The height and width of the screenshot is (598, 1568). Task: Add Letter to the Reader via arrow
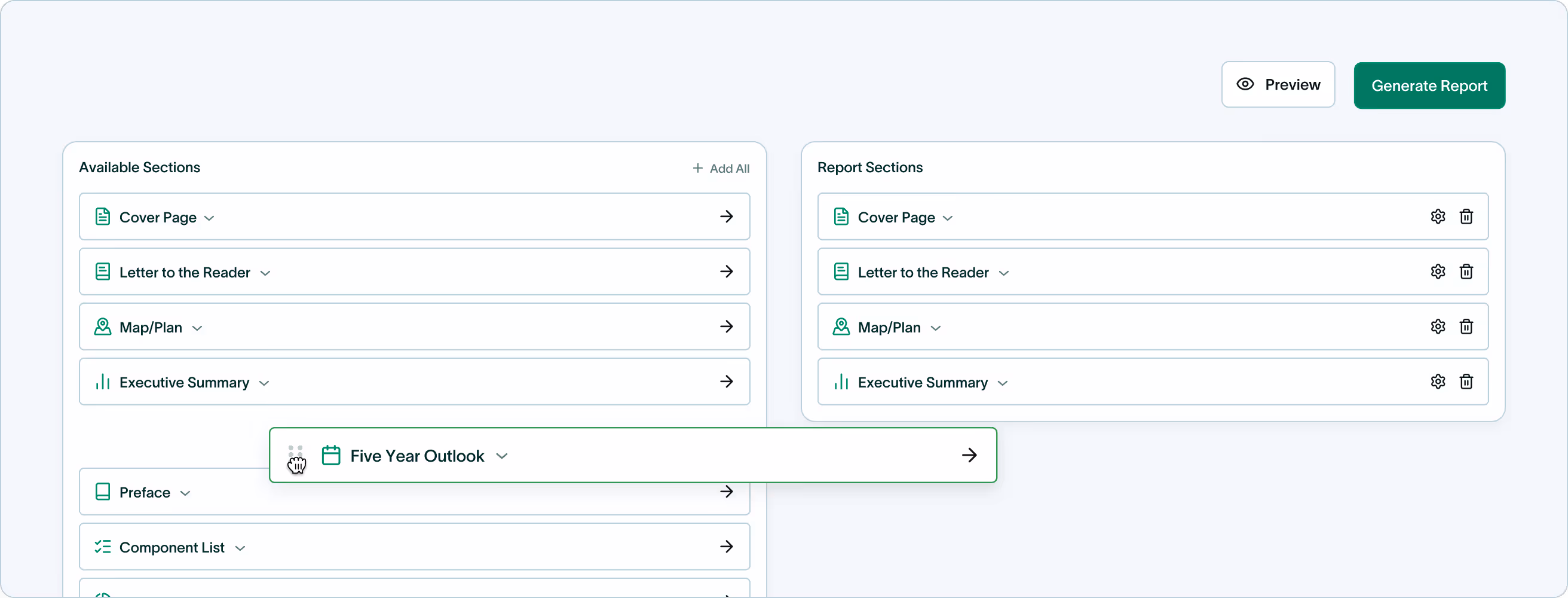coord(726,271)
